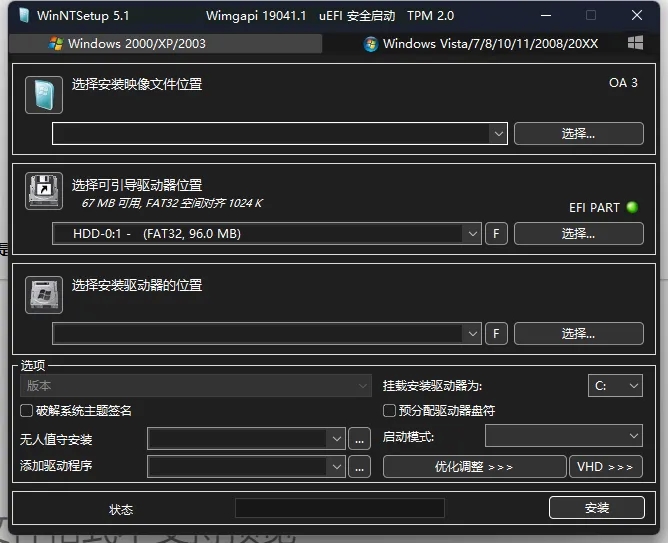The width and height of the screenshot is (668, 543).
Task: Click F format button next to install drive
Action: pyautogui.click(x=496, y=333)
